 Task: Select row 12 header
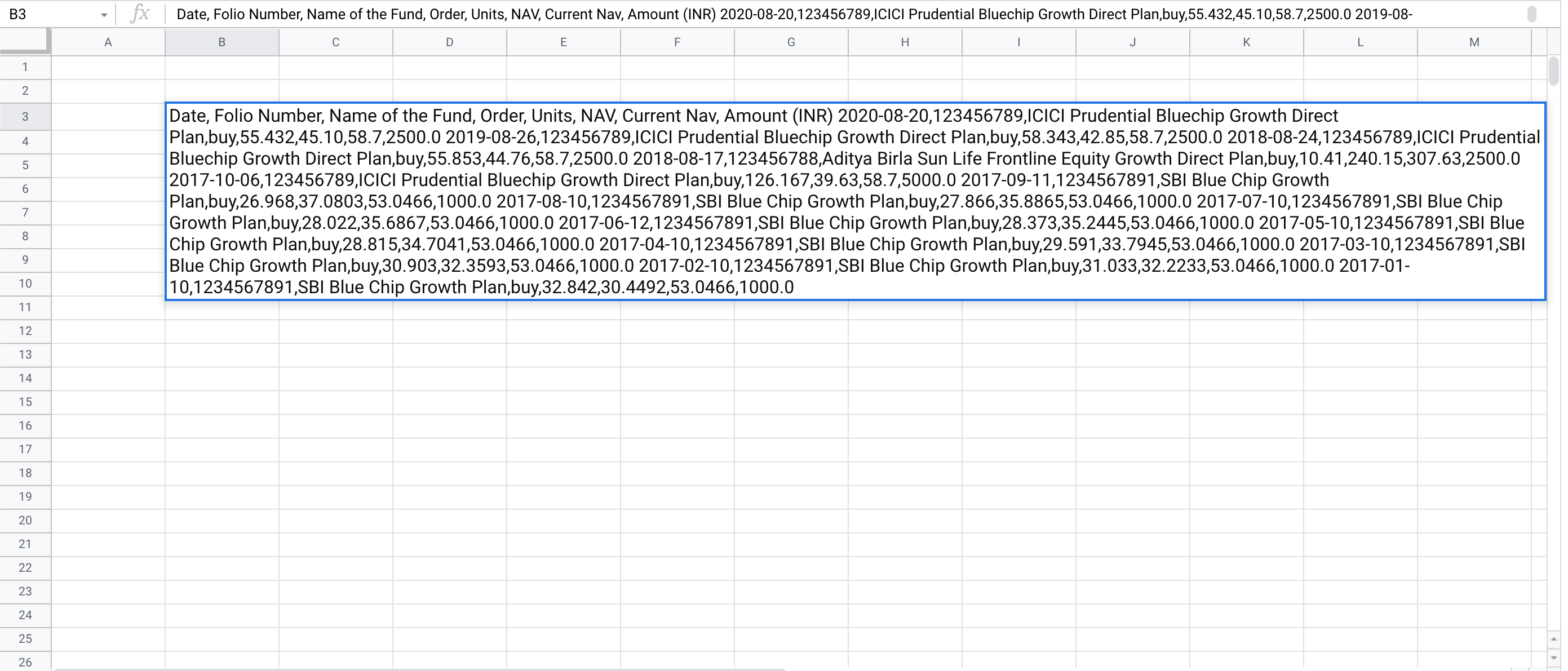click(x=25, y=331)
